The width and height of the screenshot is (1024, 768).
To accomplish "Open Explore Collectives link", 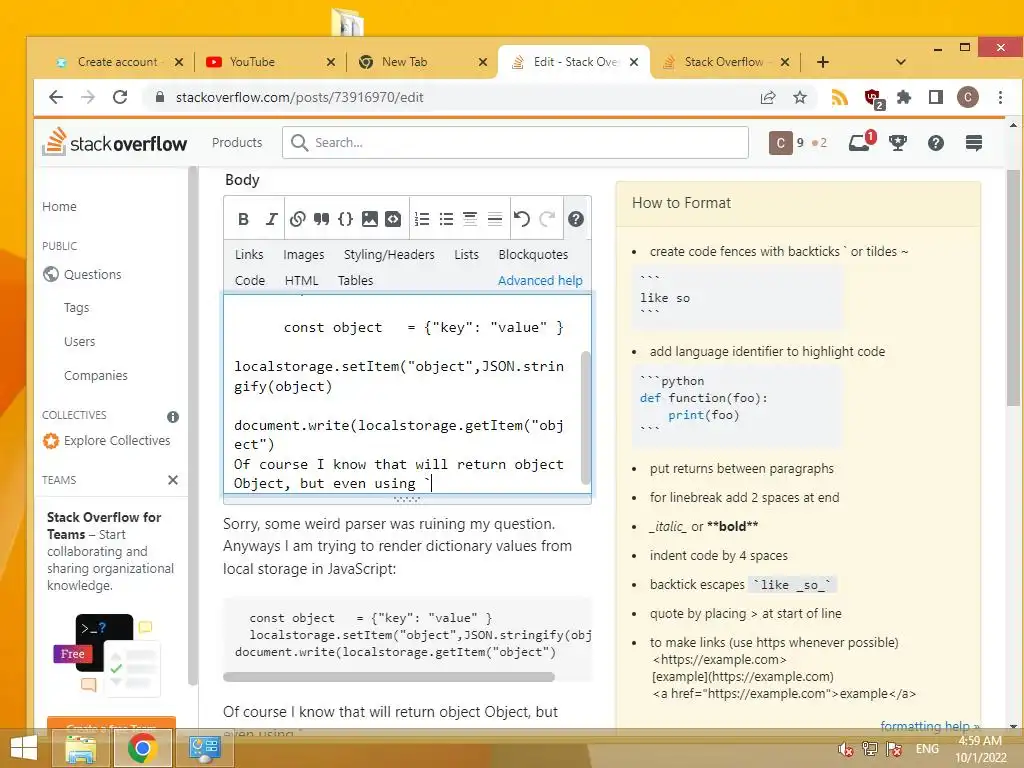I will pos(117,441).
